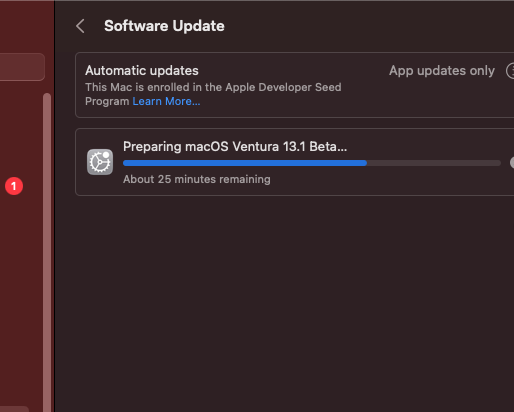This screenshot has height=412, width=514.
Task: Click the word Program before Learn More
Action: (107, 101)
